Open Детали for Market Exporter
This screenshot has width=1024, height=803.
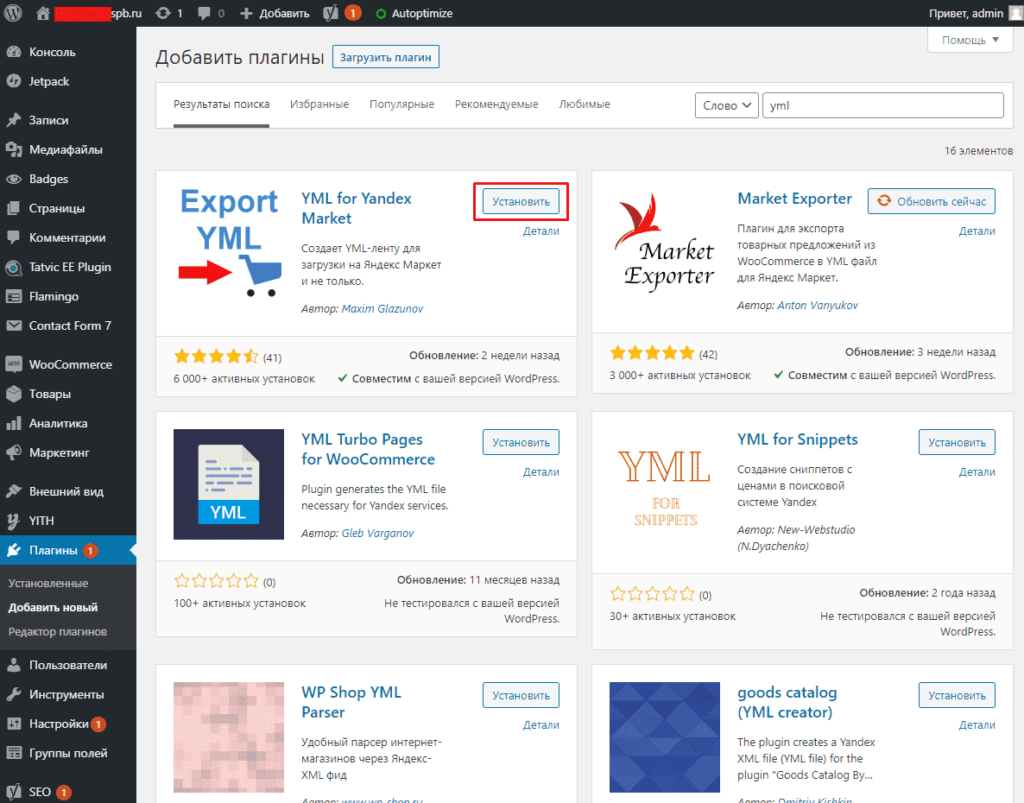(x=977, y=231)
